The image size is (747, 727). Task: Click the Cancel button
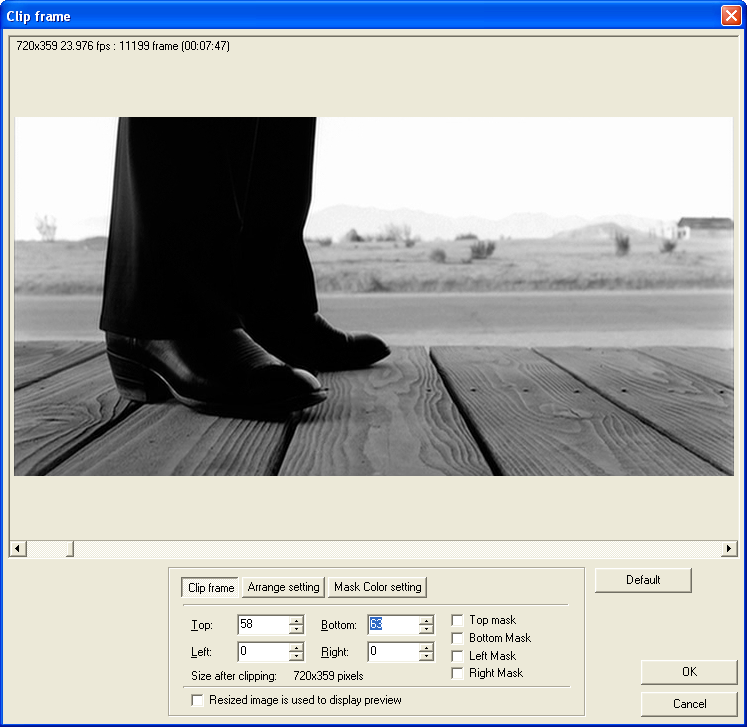(x=689, y=704)
